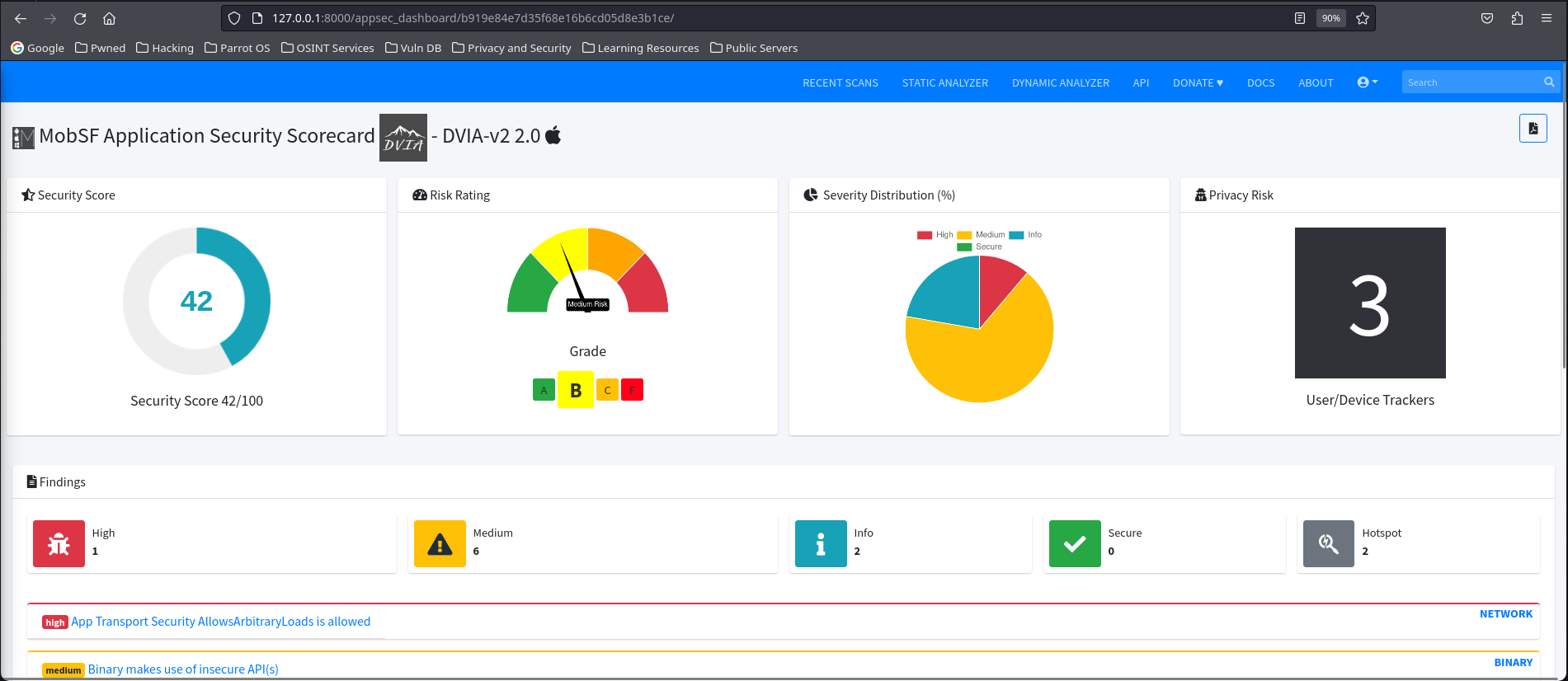Expand Binary makes use of insecure API finding

pos(183,669)
